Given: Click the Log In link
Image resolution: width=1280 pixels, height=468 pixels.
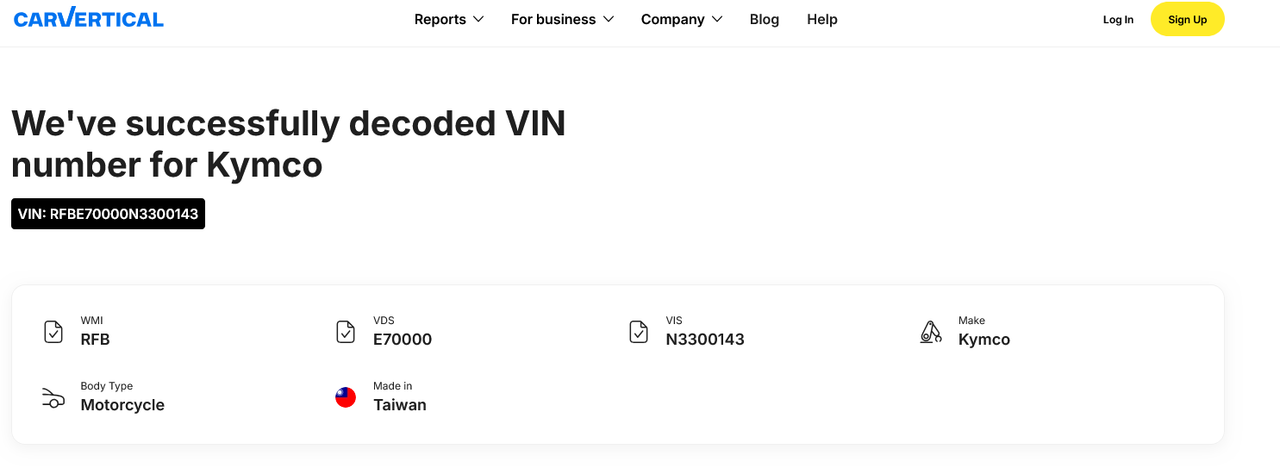Looking at the screenshot, I should pos(1118,19).
